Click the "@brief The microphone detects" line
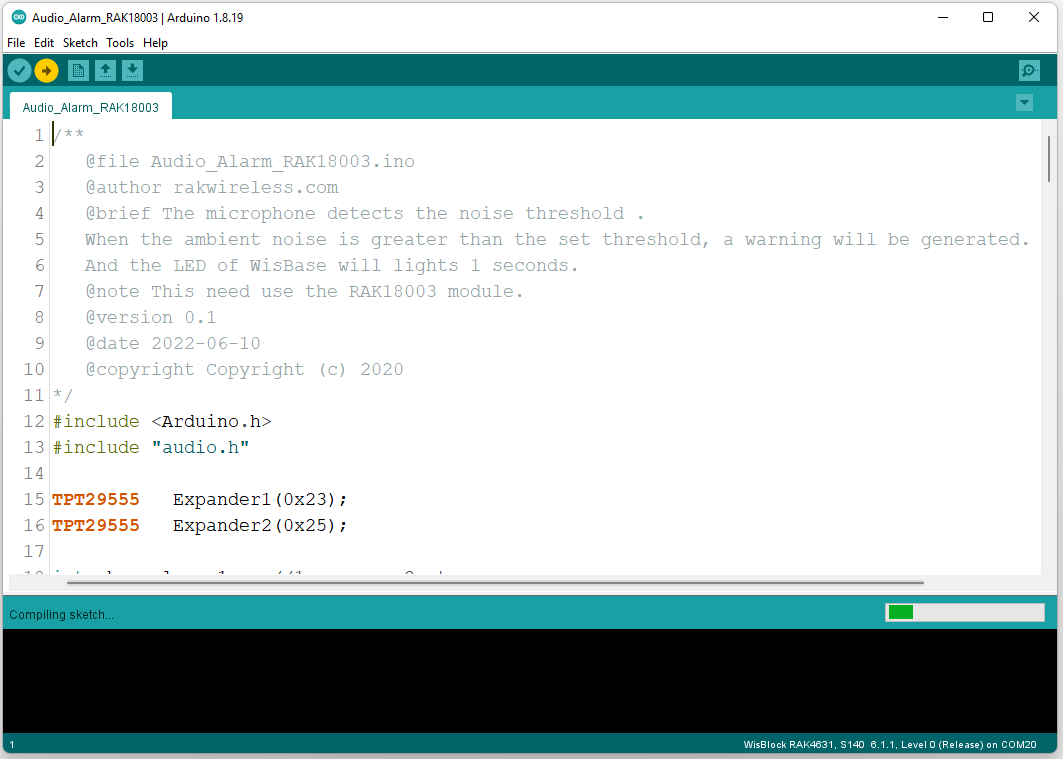1063x759 pixels. pos(364,213)
